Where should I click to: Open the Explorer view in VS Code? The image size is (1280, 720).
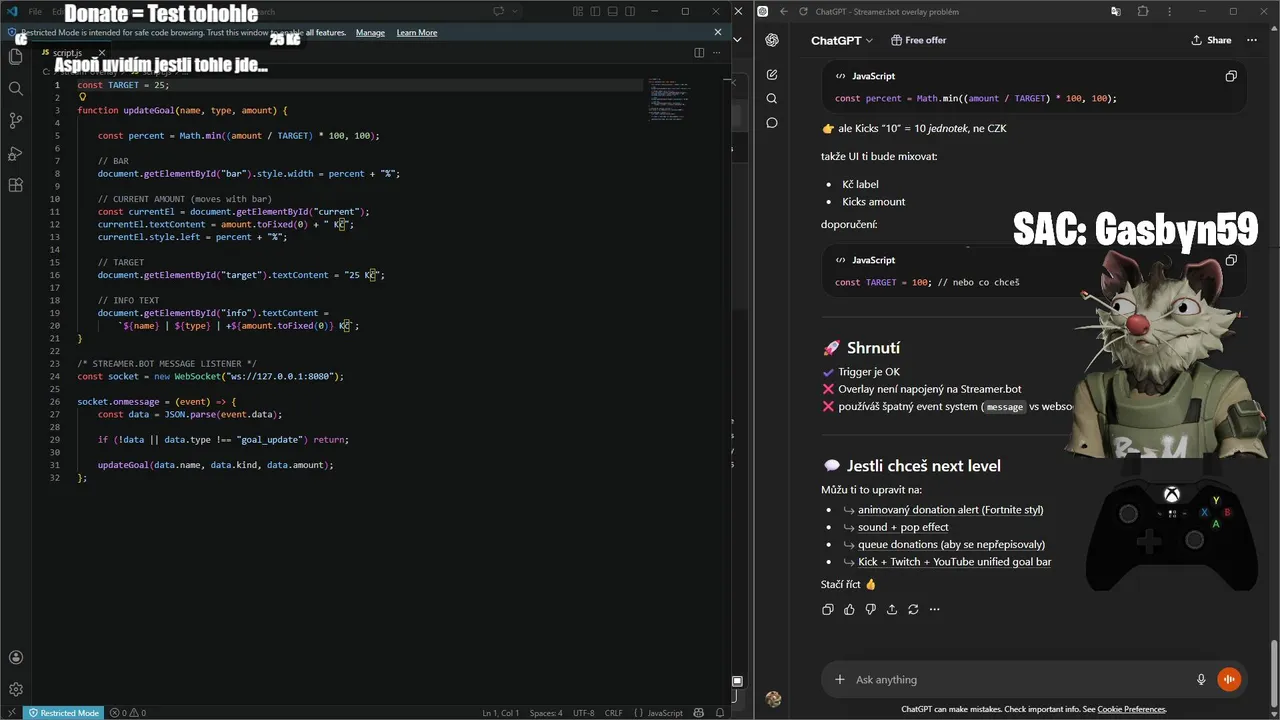[x=15, y=57]
